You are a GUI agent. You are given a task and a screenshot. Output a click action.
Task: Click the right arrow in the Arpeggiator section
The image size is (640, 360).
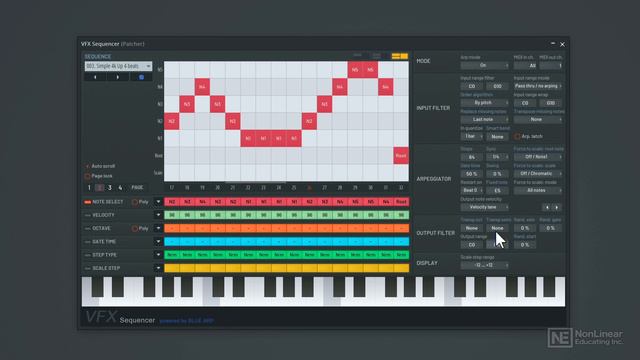click(556, 208)
